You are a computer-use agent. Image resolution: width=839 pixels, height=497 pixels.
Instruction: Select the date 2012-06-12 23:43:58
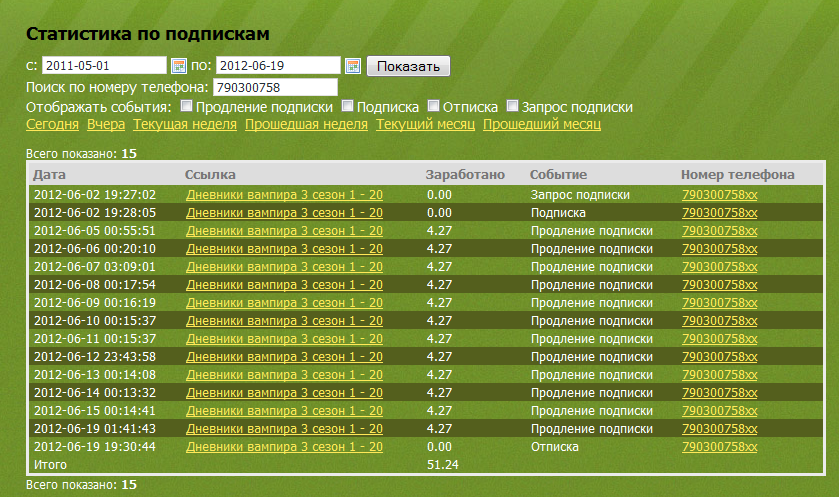tap(95, 356)
